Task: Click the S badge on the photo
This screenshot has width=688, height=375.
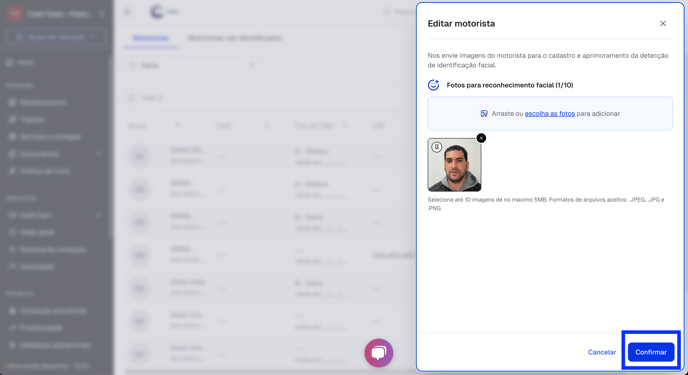Action: (436, 147)
